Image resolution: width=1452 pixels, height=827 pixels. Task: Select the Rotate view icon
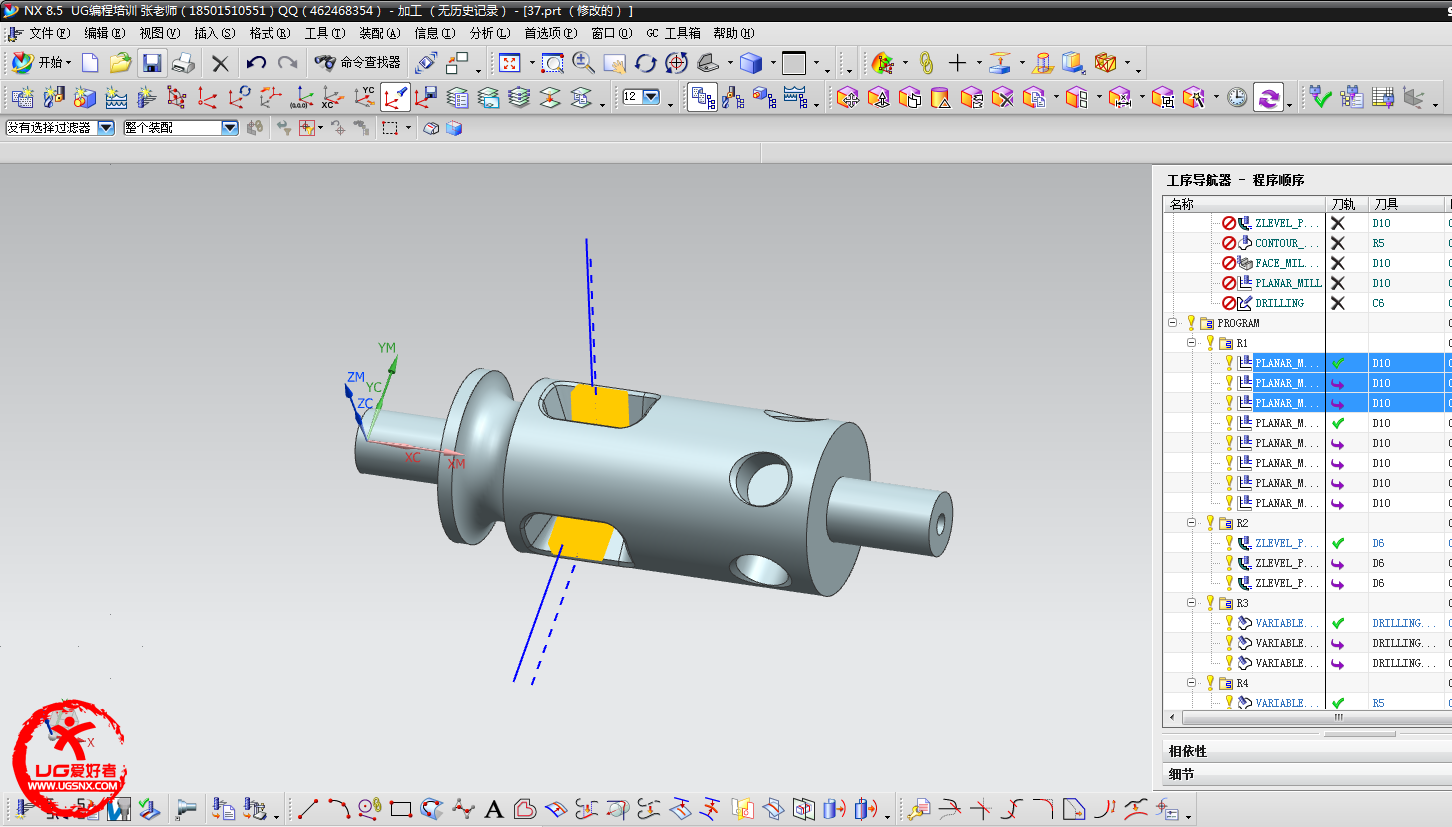click(x=645, y=63)
